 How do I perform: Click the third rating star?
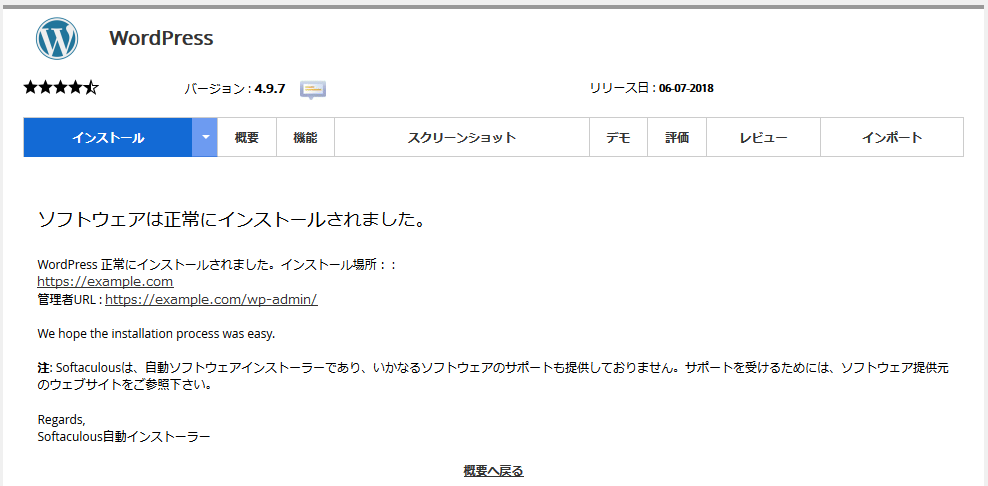pos(61,88)
